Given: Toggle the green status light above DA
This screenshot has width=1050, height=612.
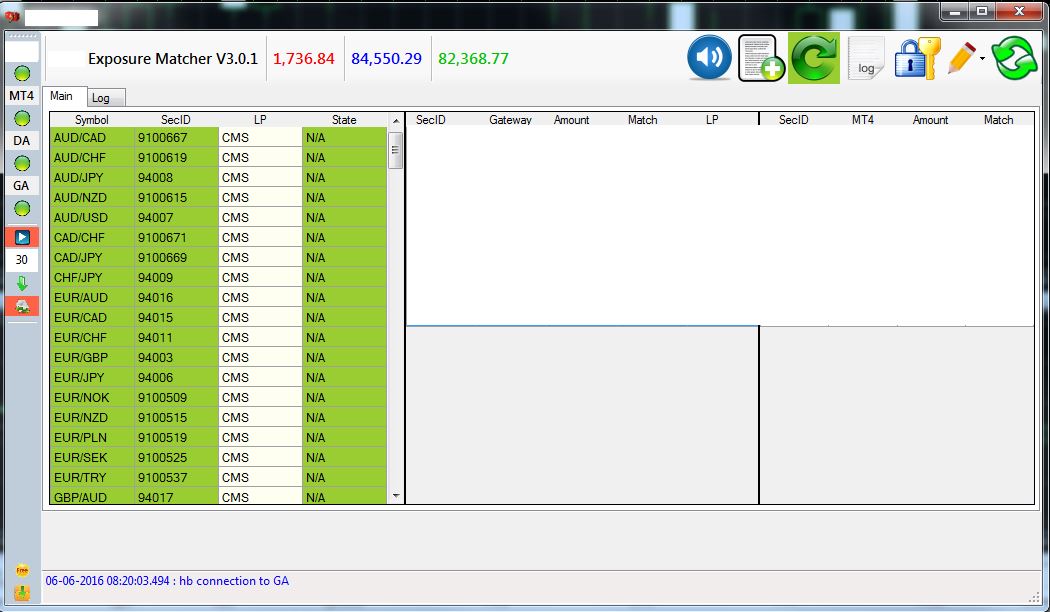Looking at the screenshot, I should pyautogui.click(x=22, y=119).
